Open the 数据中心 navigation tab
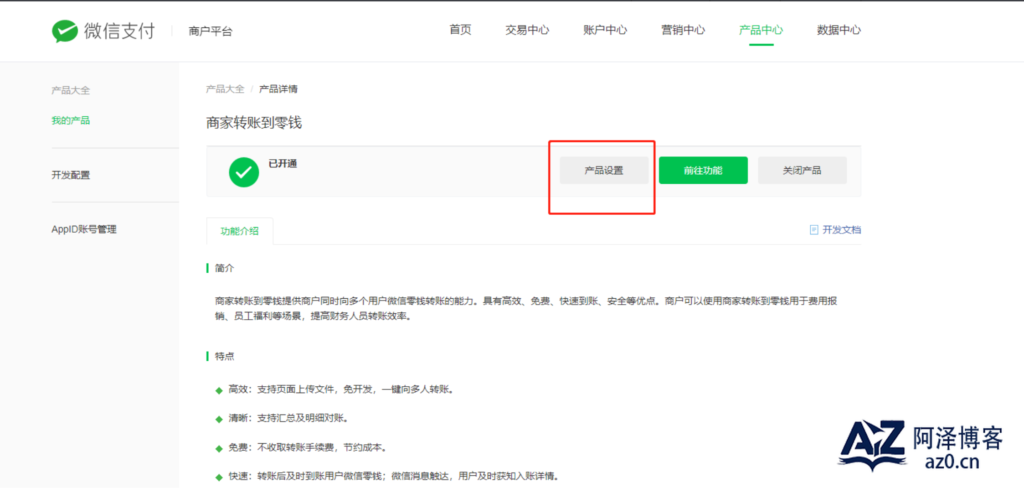The width and height of the screenshot is (1024, 488). (x=839, y=30)
